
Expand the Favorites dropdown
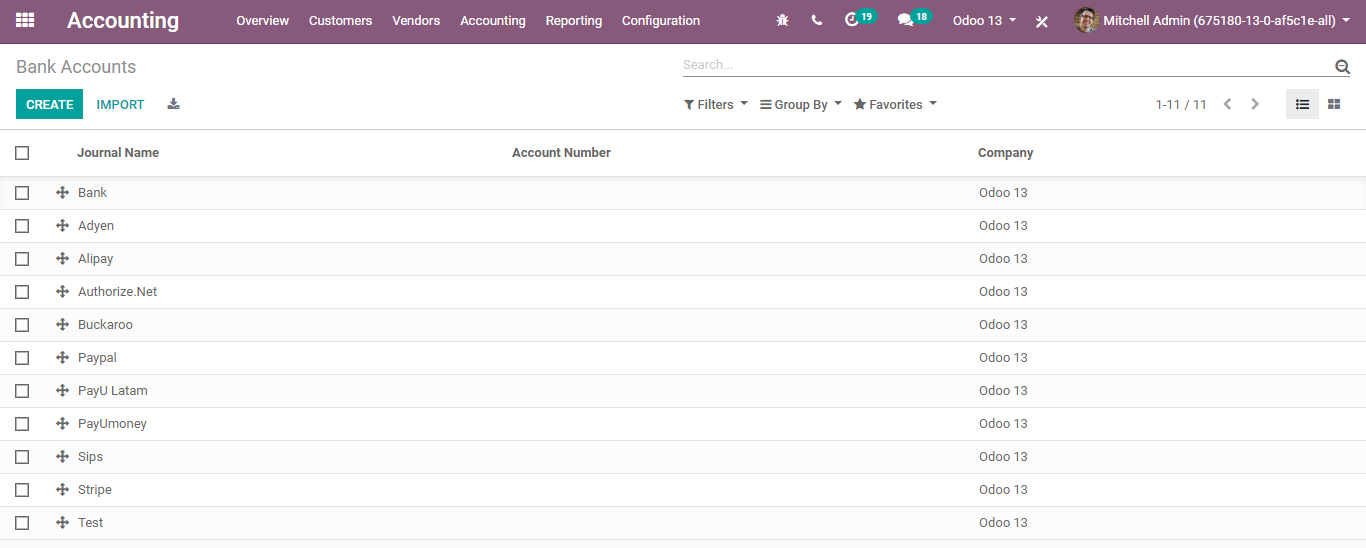coord(895,104)
